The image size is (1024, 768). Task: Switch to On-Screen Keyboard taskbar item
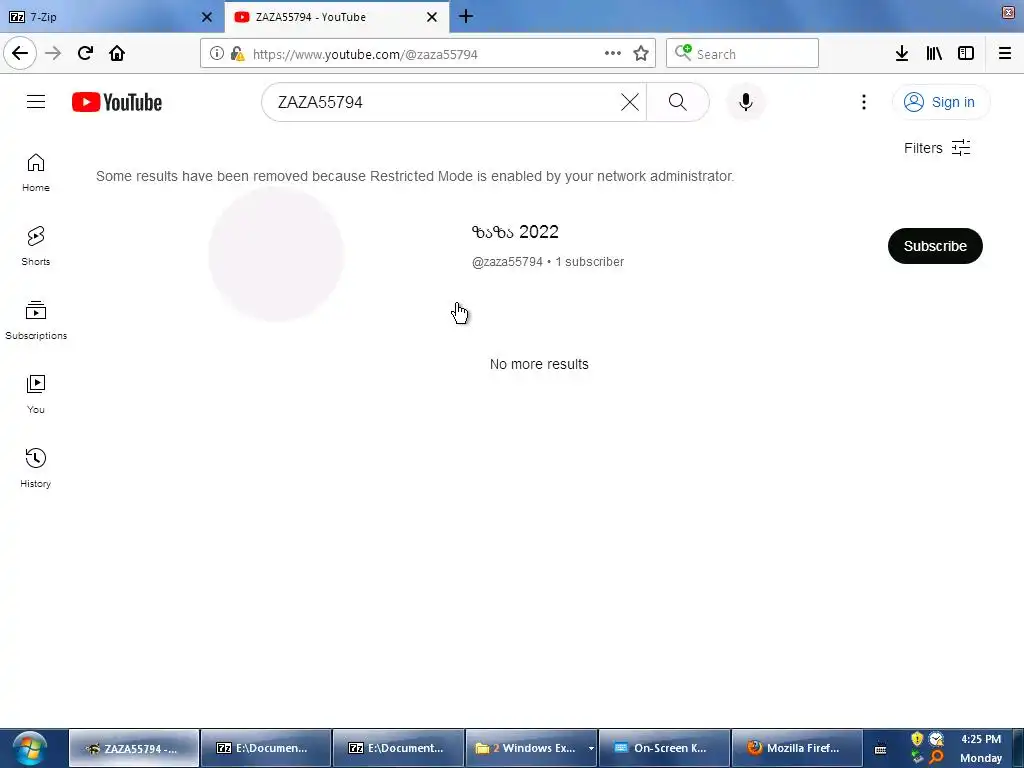pos(664,748)
